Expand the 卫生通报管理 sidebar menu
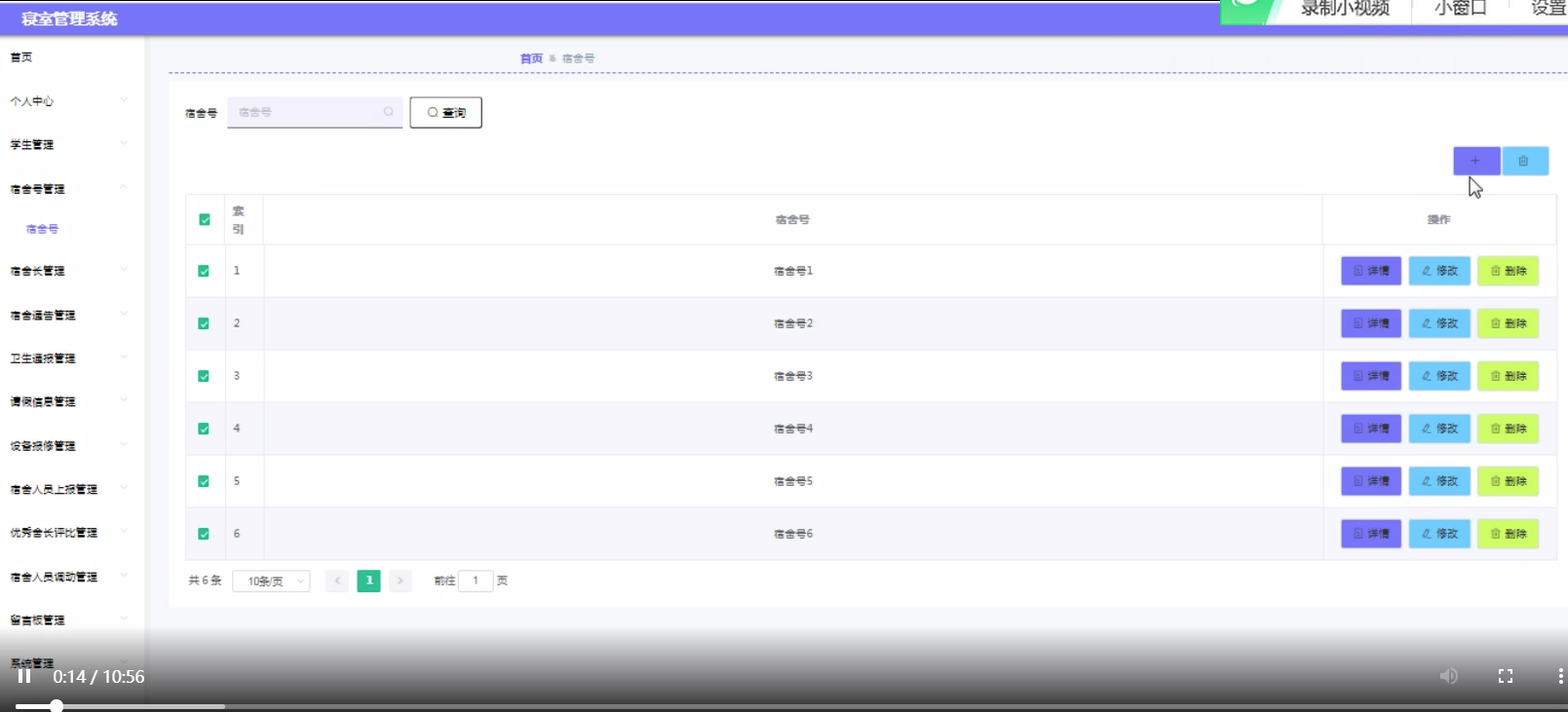1568x712 pixels. [68, 358]
